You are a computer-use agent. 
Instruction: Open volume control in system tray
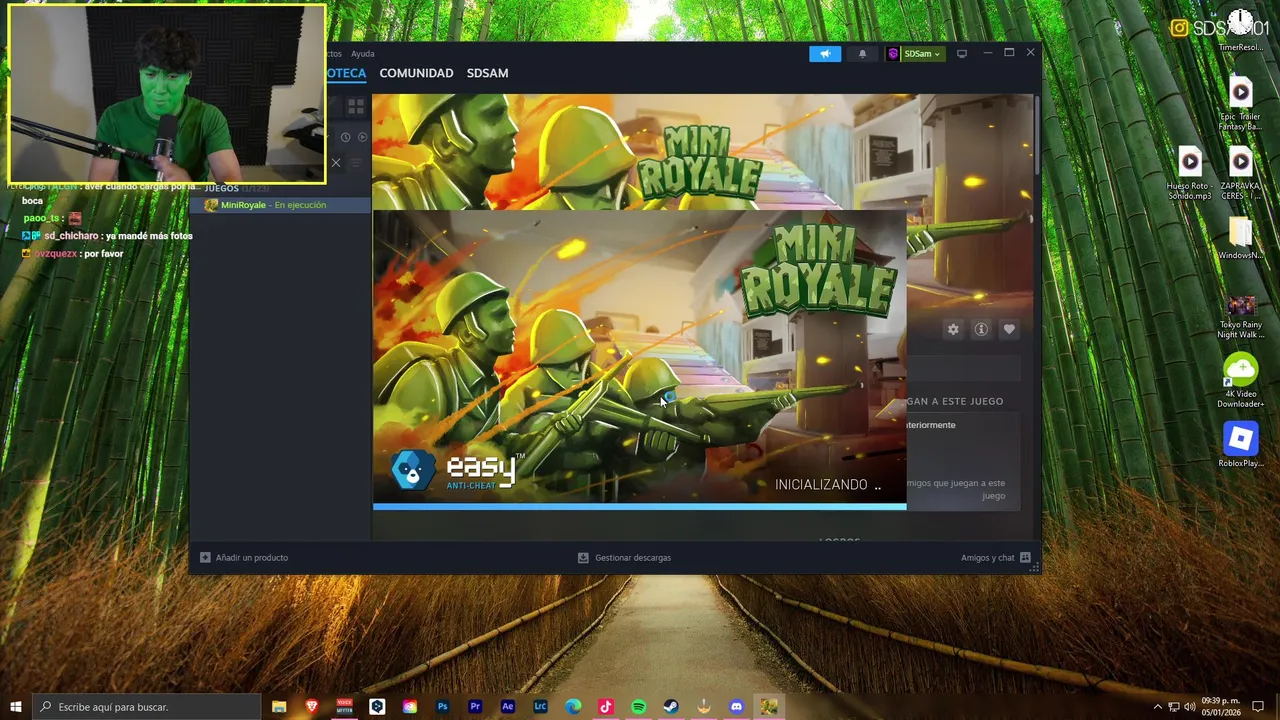point(1189,707)
